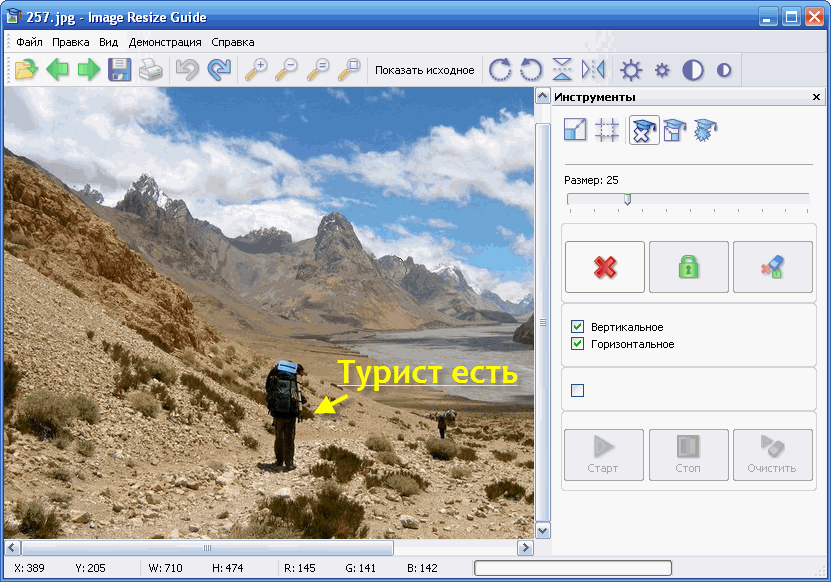Rotate image counterclockwise

point(531,70)
